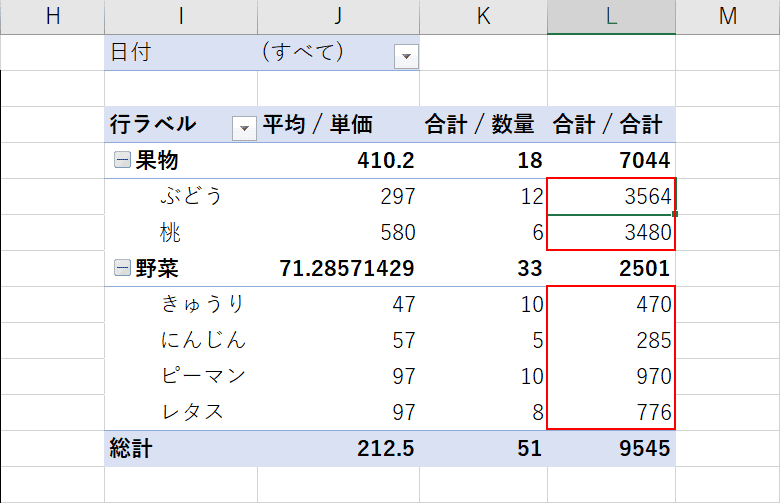Click the 970 cell for ピーマン

pyautogui.click(x=611, y=376)
